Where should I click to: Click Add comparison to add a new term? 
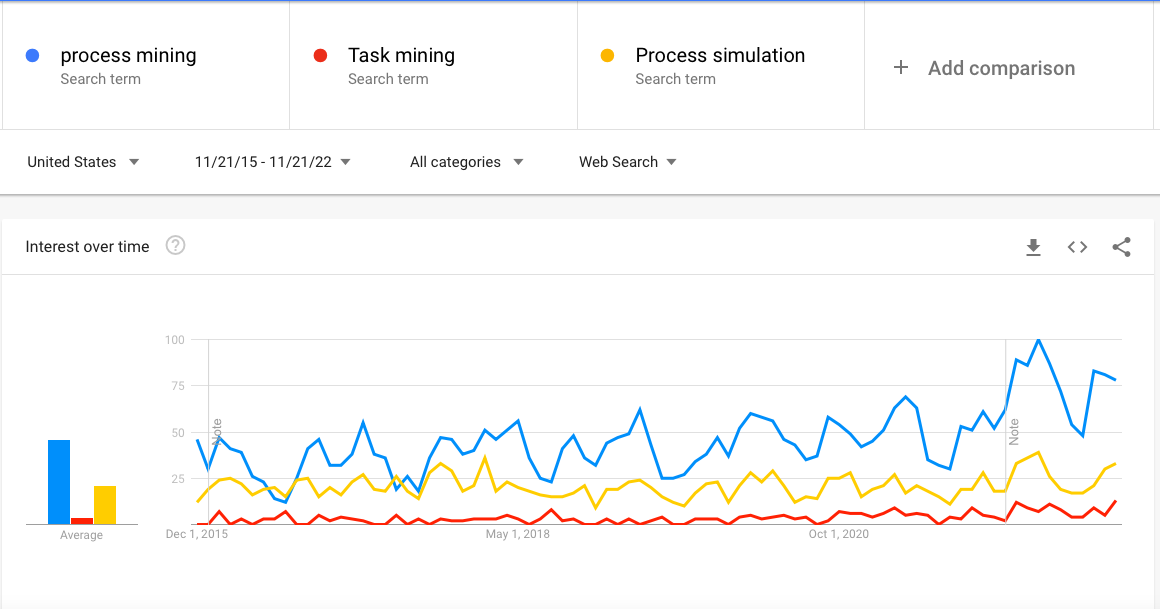pyautogui.click(x=1001, y=68)
